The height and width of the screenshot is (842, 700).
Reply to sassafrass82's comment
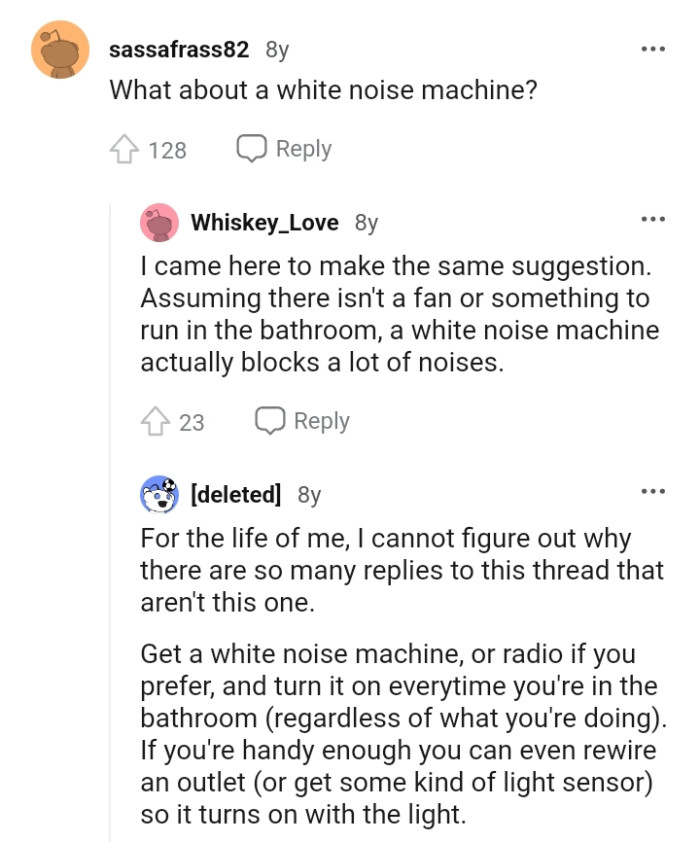(x=303, y=148)
